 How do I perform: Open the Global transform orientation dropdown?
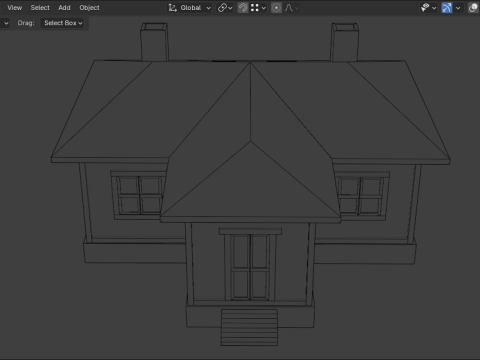click(190, 8)
